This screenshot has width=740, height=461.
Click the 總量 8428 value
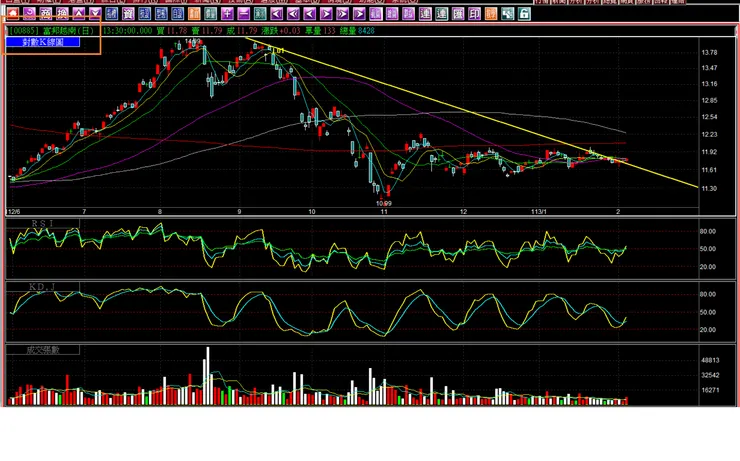tap(357, 31)
